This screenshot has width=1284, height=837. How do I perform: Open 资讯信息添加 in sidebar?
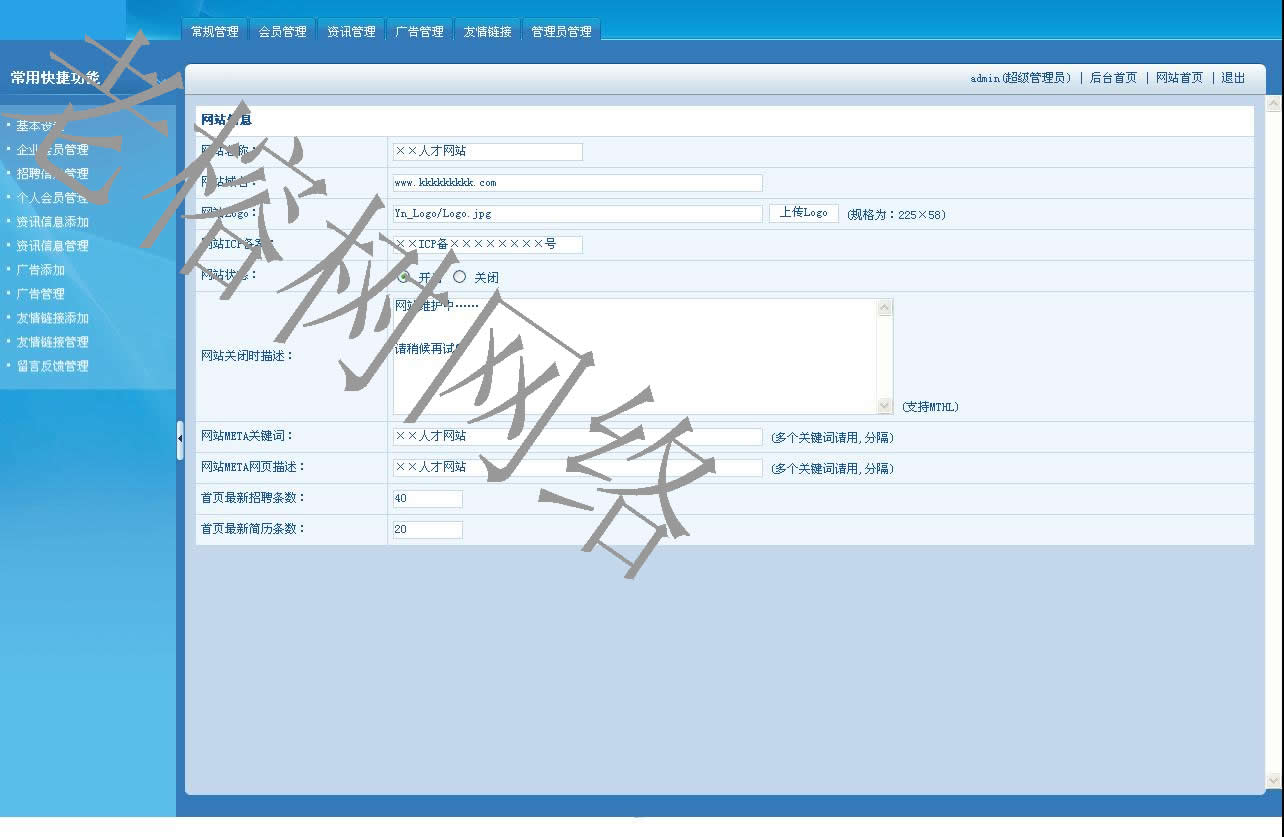click(x=52, y=222)
